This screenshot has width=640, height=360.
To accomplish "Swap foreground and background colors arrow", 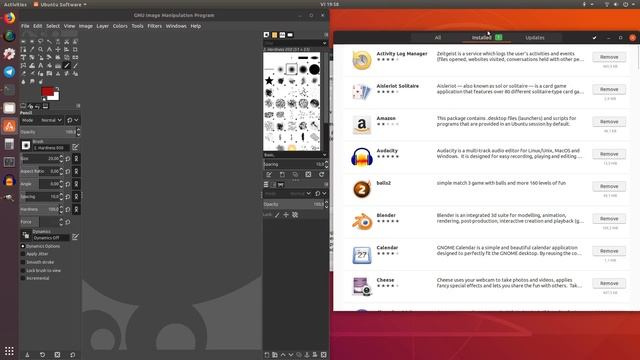I will tap(58, 88).
